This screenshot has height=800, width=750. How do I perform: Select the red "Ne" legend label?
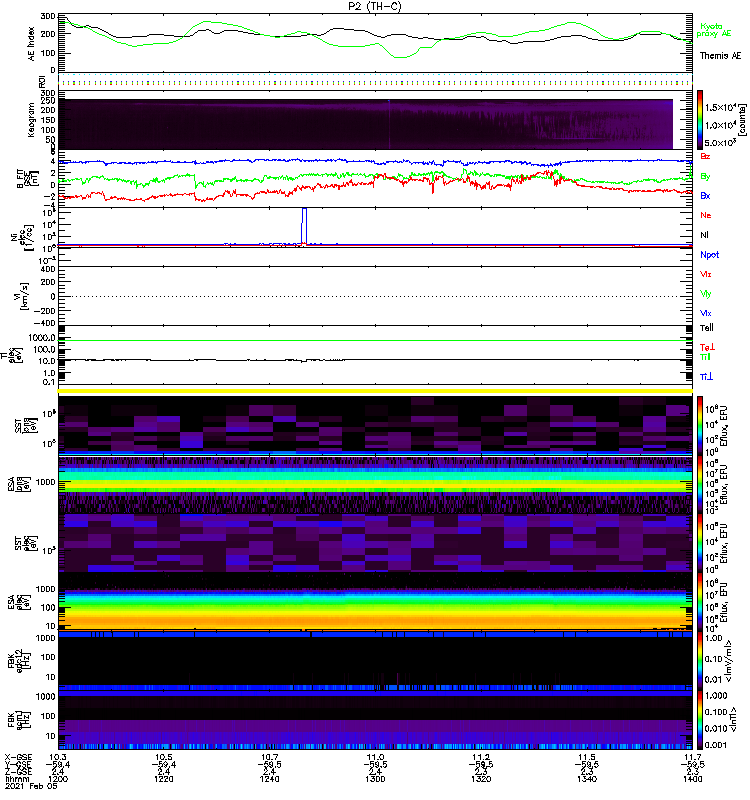click(x=706, y=215)
